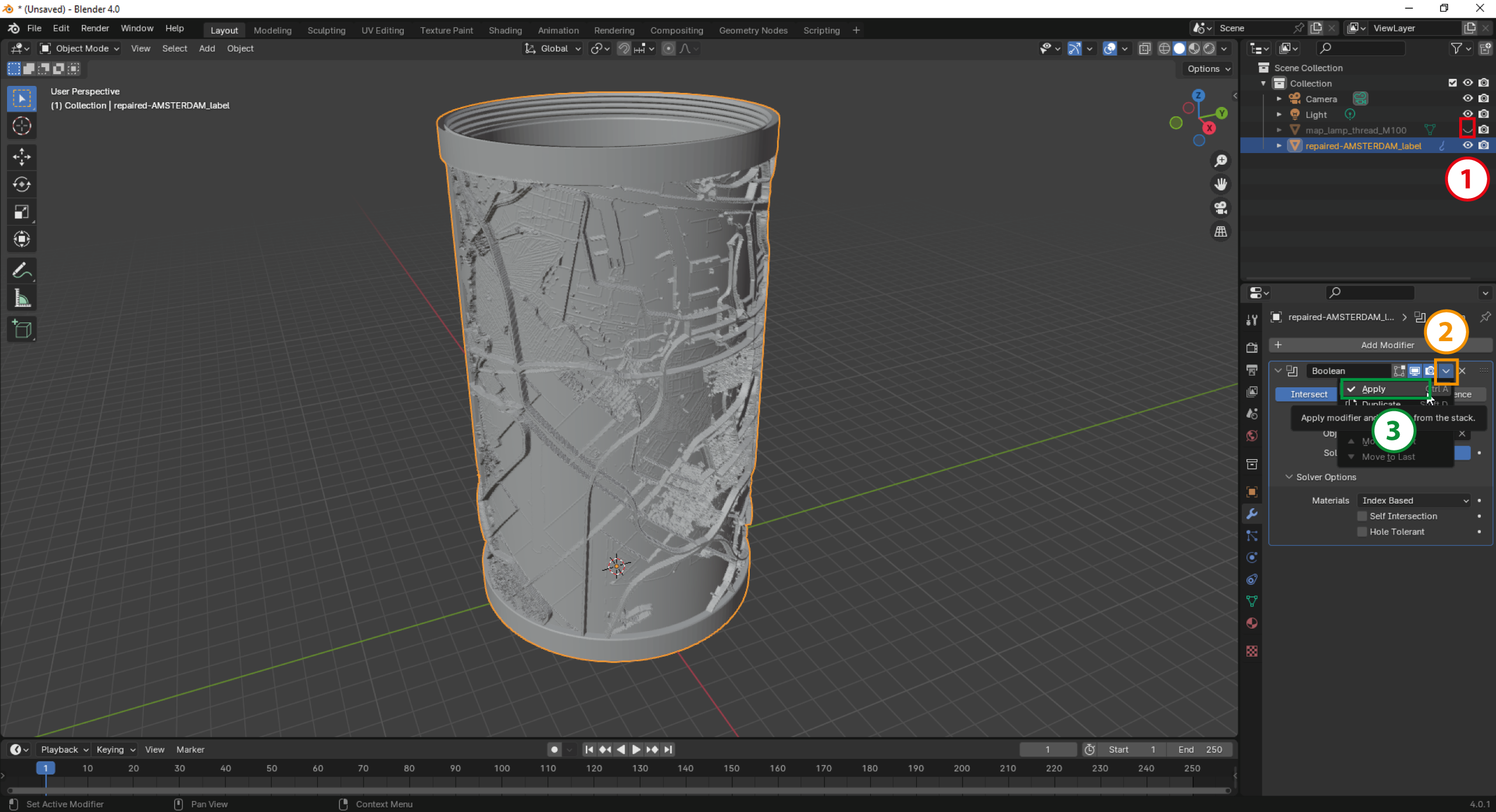
Task: Switch to the Shading workspace tab
Action: tap(505, 30)
